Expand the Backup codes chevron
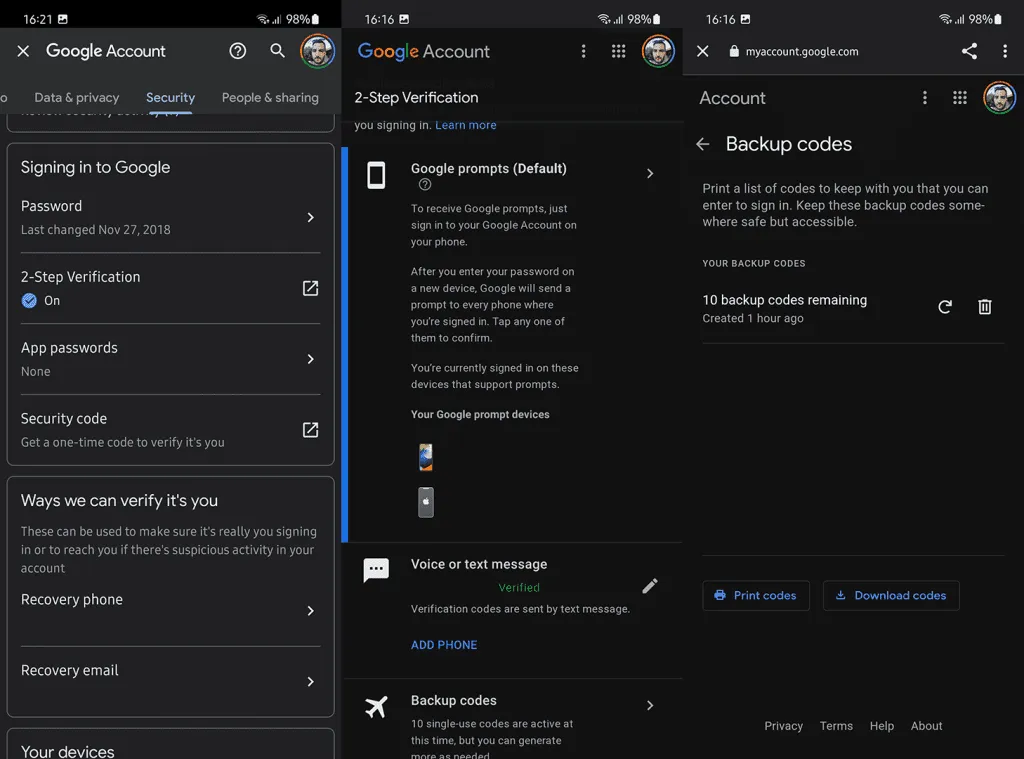The width and height of the screenshot is (1024, 759). [x=650, y=705]
